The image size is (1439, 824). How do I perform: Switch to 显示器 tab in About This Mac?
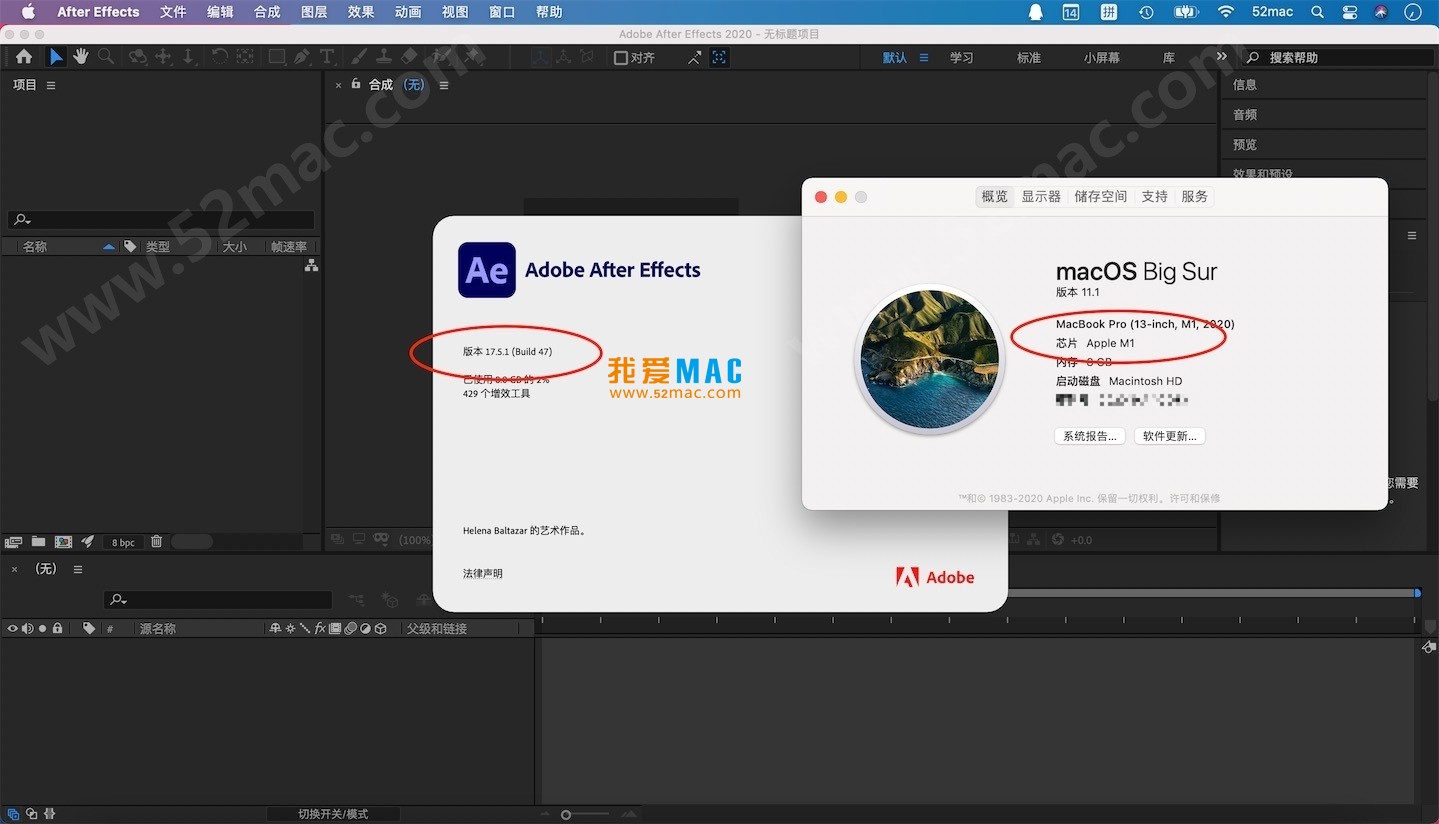pos(1041,196)
